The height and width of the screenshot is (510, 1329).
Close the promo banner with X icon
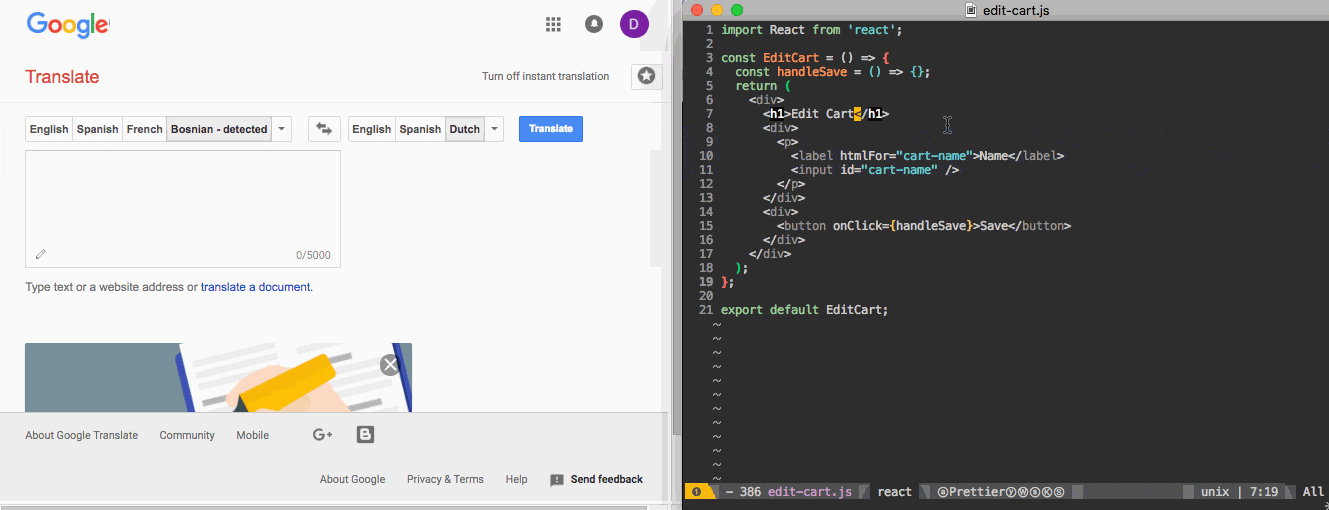pyautogui.click(x=390, y=365)
